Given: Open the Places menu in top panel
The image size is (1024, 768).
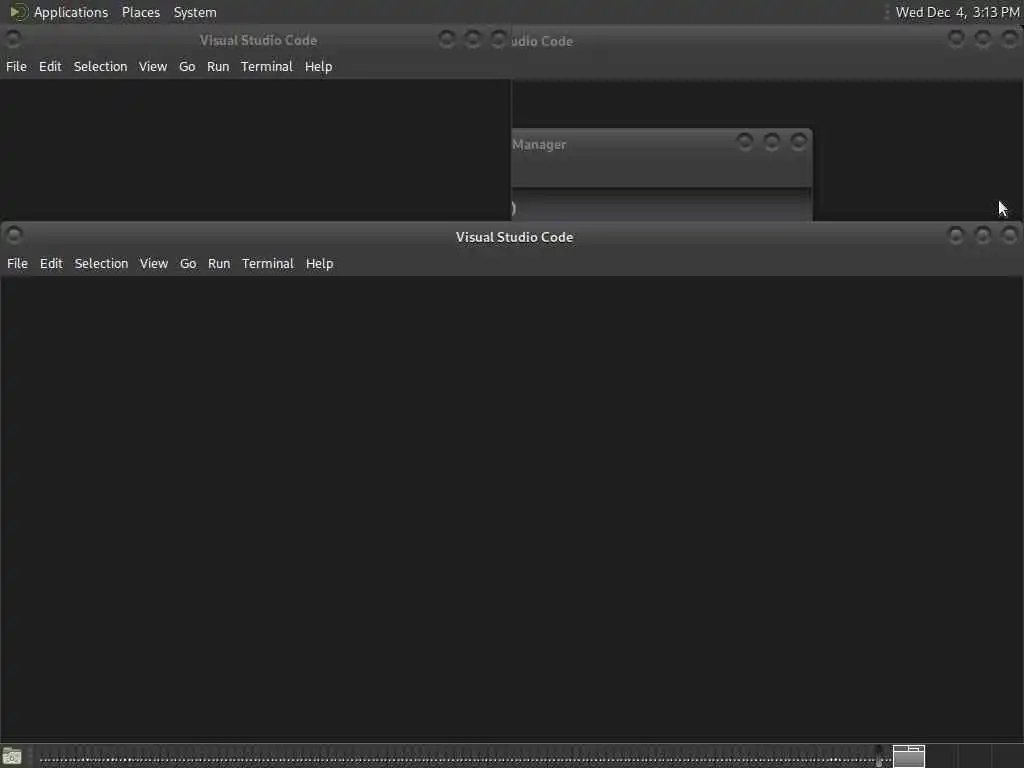Looking at the screenshot, I should click(141, 12).
